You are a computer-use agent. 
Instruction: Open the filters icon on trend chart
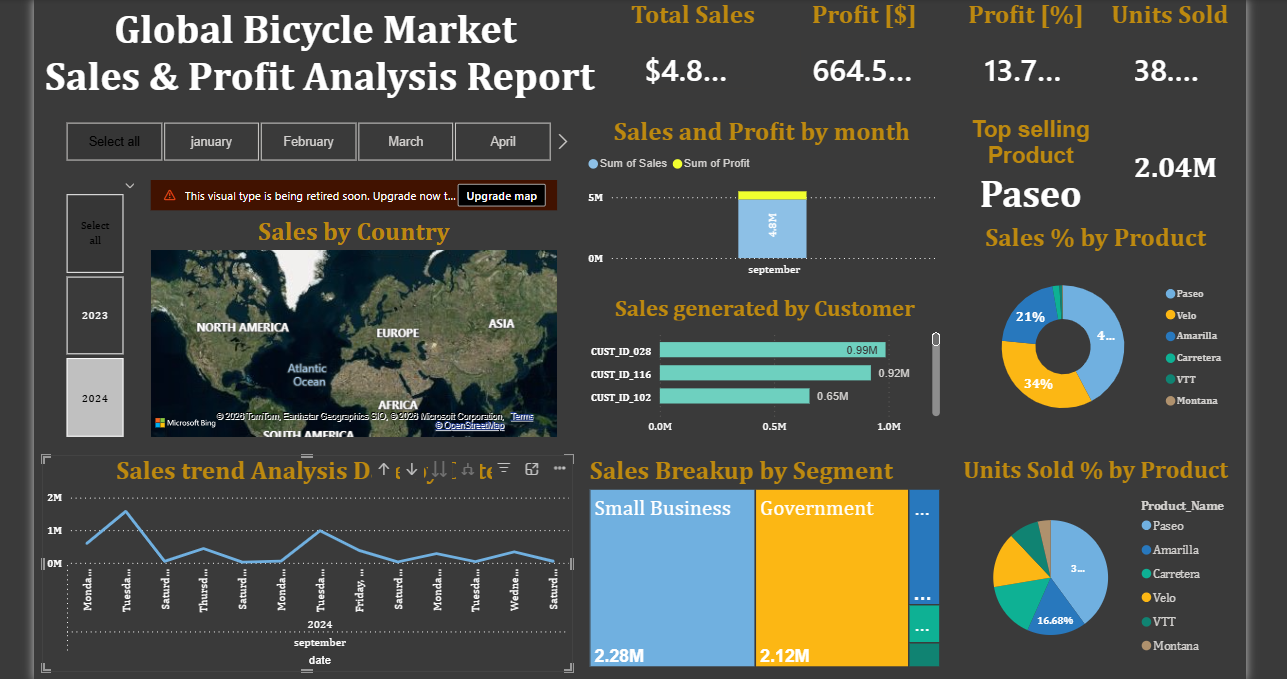coord(504,468)
